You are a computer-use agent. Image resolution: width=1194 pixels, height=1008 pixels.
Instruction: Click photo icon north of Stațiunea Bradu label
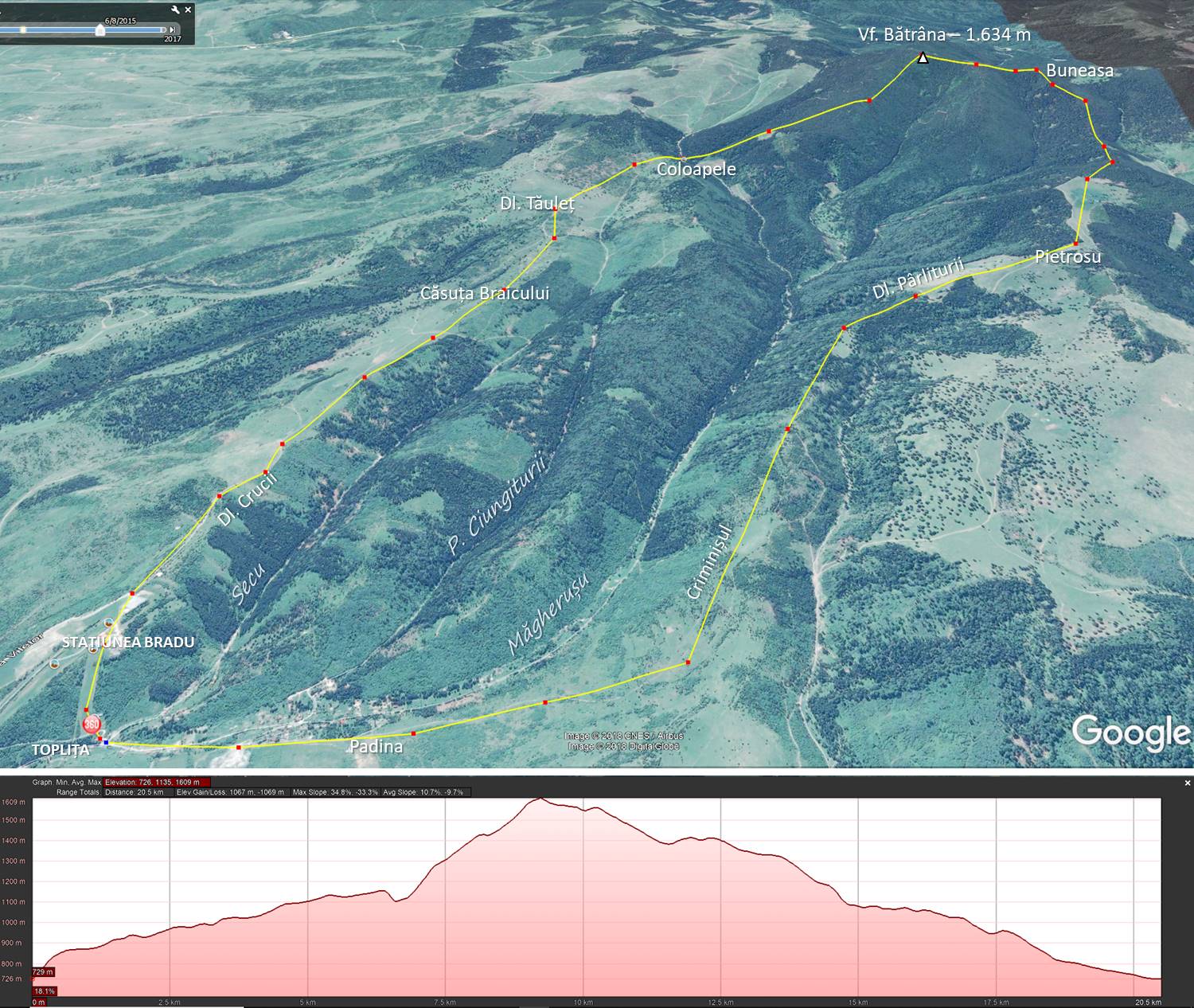[108, 623]
